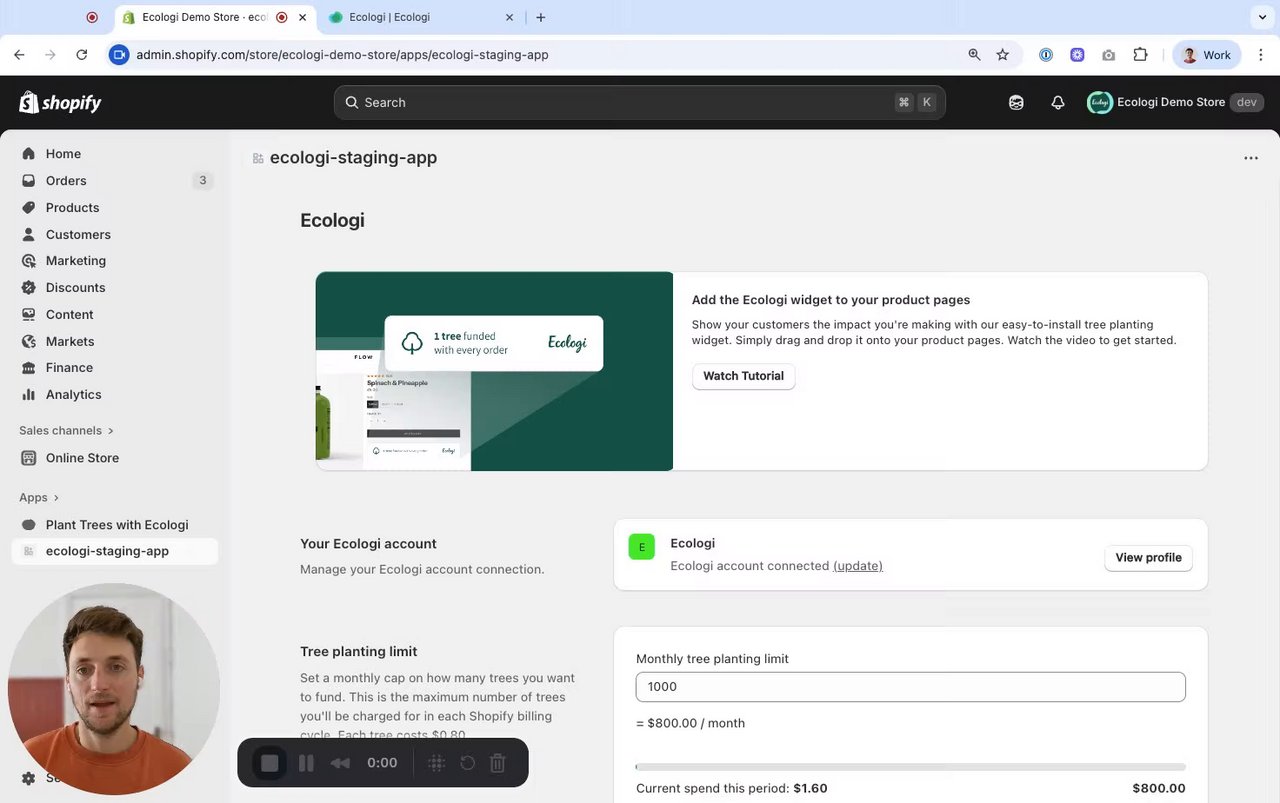1280x803 pixels.
Task: Open the Sidekick assistant icon
Action: (x=1016, y=102)
